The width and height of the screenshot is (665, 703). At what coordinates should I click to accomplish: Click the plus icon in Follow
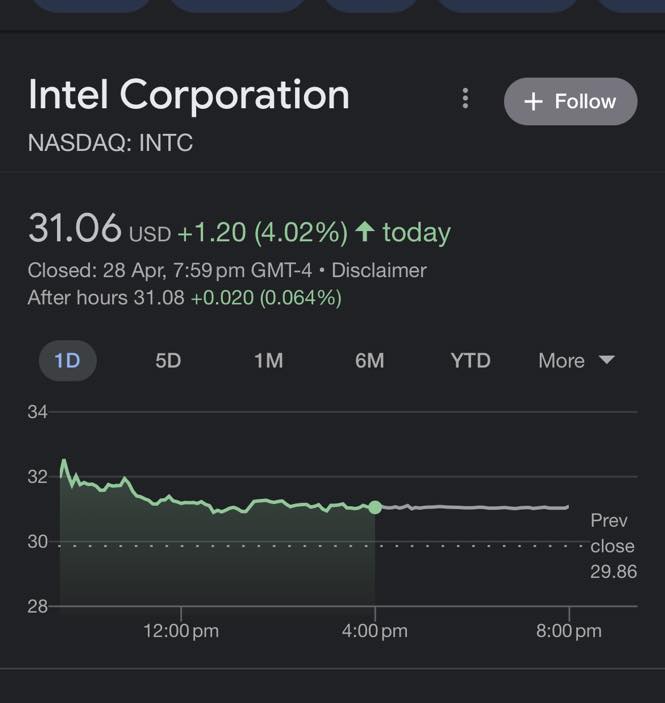click(x=533, y=102)
